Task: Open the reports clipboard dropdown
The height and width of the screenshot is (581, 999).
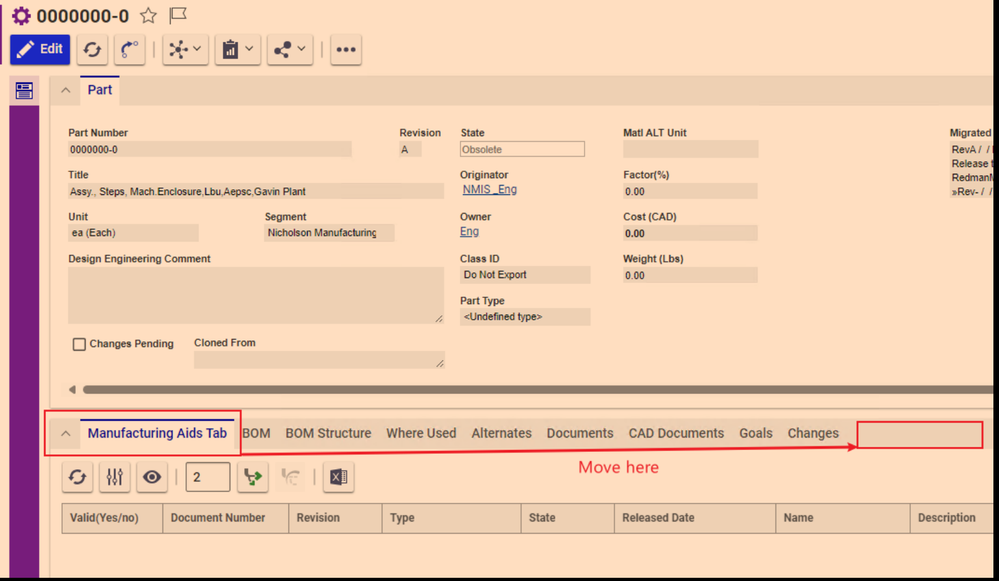Action: click(238, 49)
